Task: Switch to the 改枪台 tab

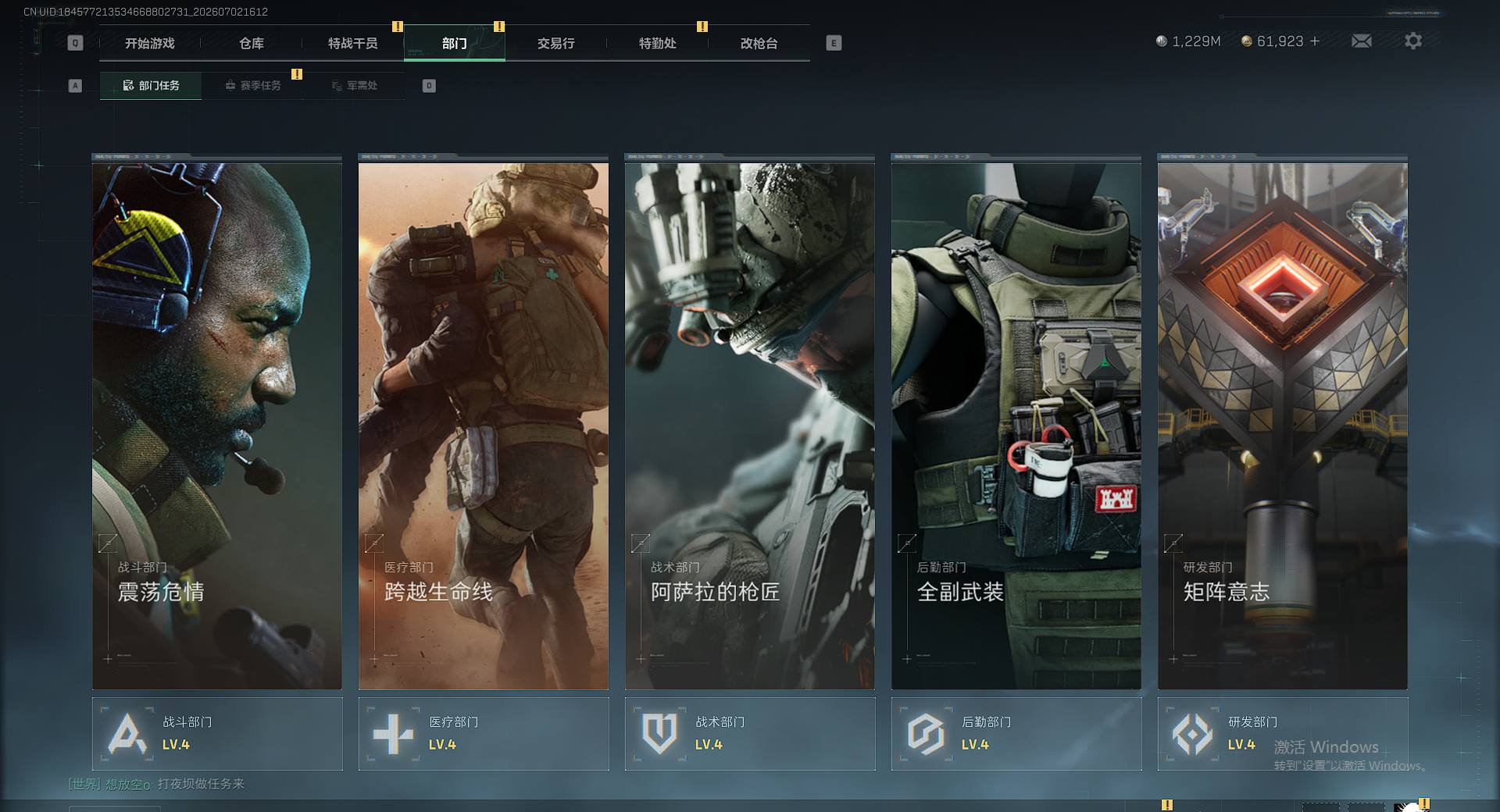Action: (x=759, y=44)
